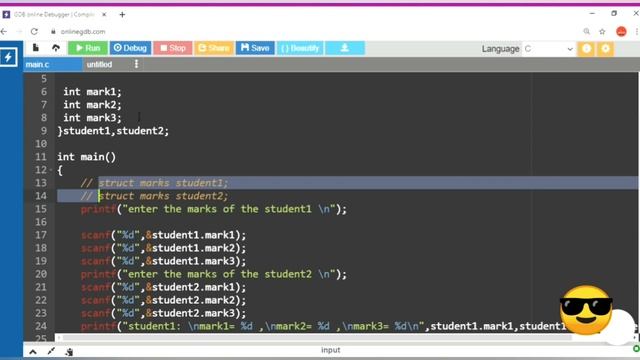This screenshot has height=360, width=640.
Task: Open the browser profile avatar
Action: 621,31
